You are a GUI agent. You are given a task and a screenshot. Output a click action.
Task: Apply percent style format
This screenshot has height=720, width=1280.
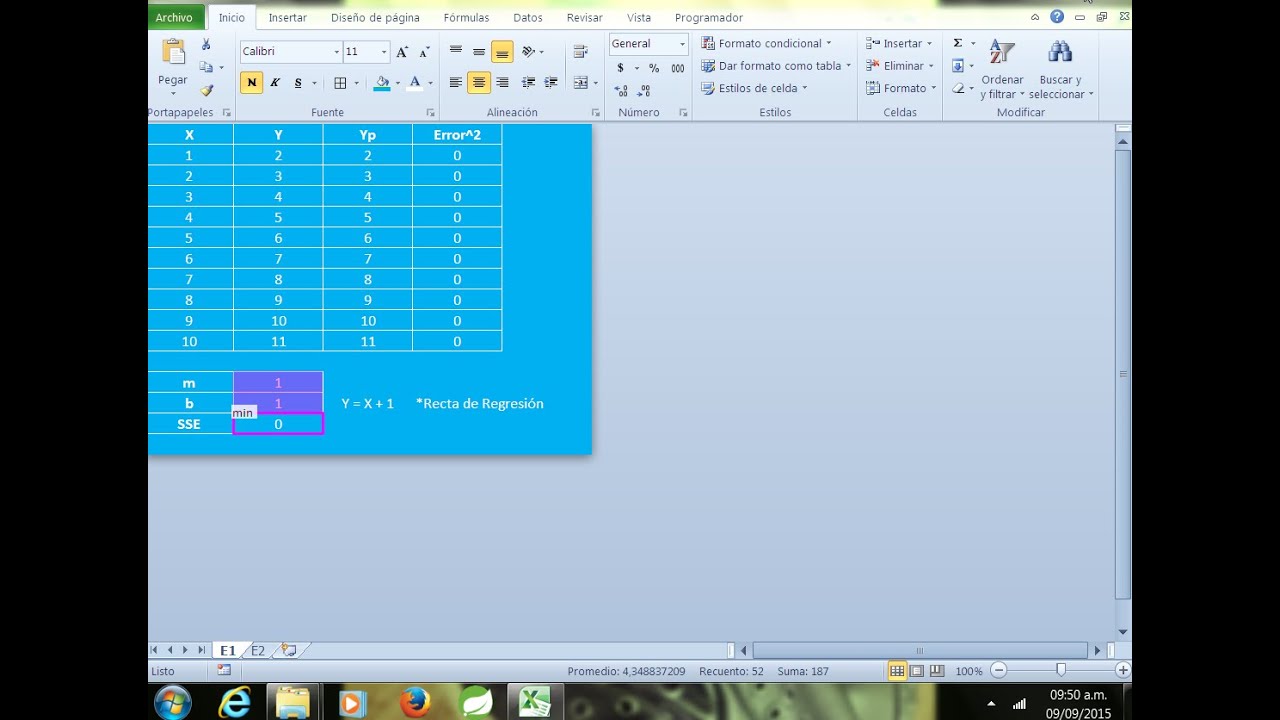coord(654,68)
